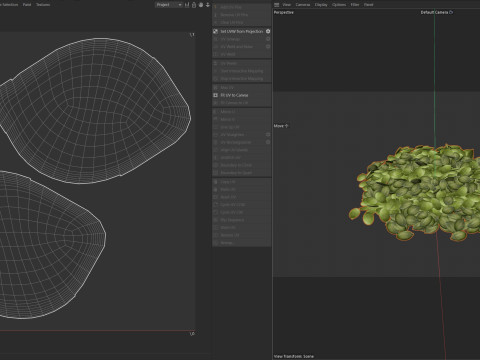Click the Boundary to Quad icon

coord(215,173)
